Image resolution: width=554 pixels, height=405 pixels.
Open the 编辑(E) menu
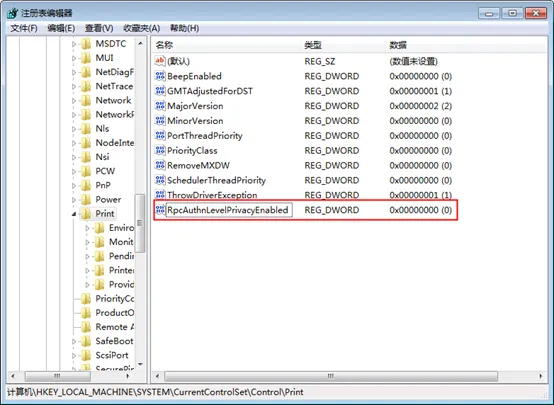(x=61, y=28)
